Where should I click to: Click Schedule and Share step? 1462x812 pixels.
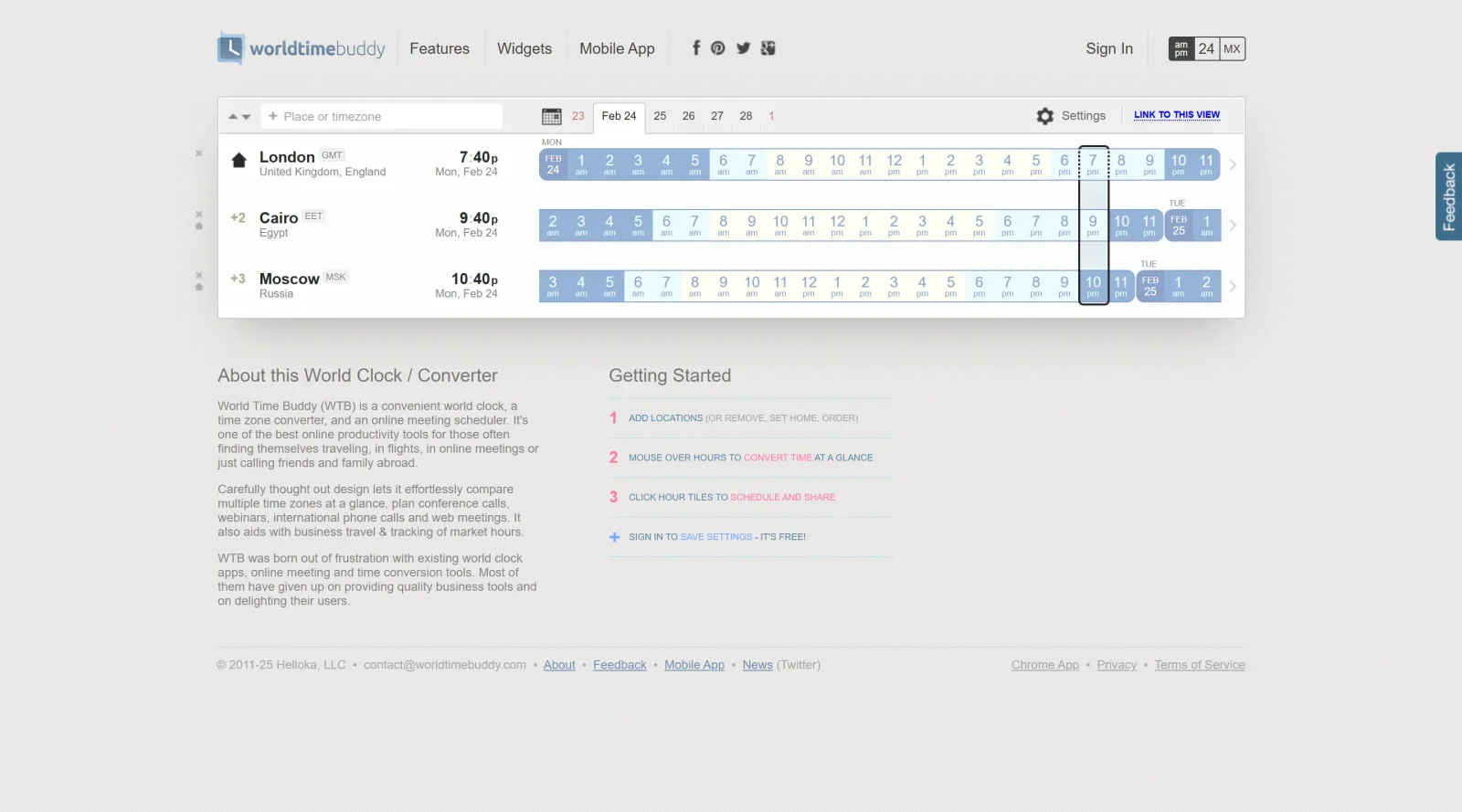[x=782, y=498]
